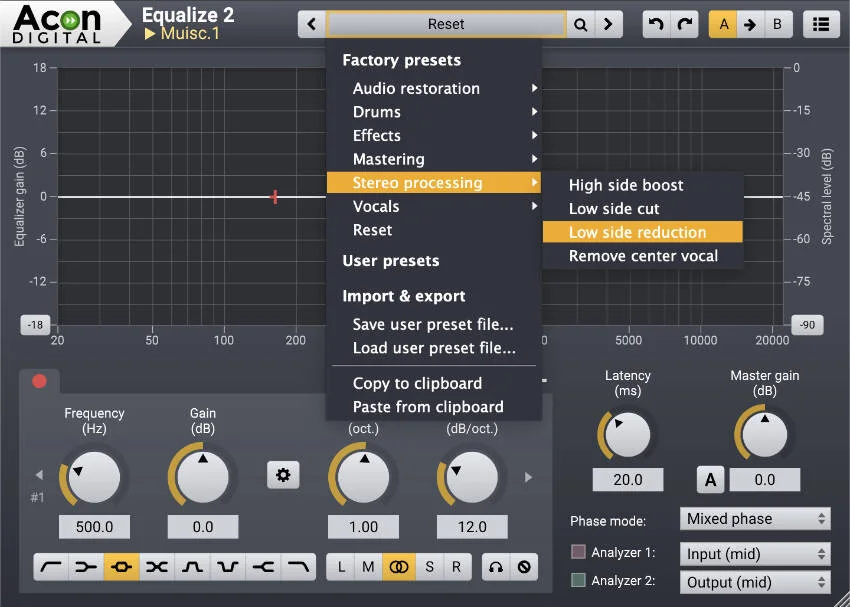Open band settings gear button
Image resolution: width=850 pixels, height=607 pixels.
pyautogui.click(x=283, y=475)
